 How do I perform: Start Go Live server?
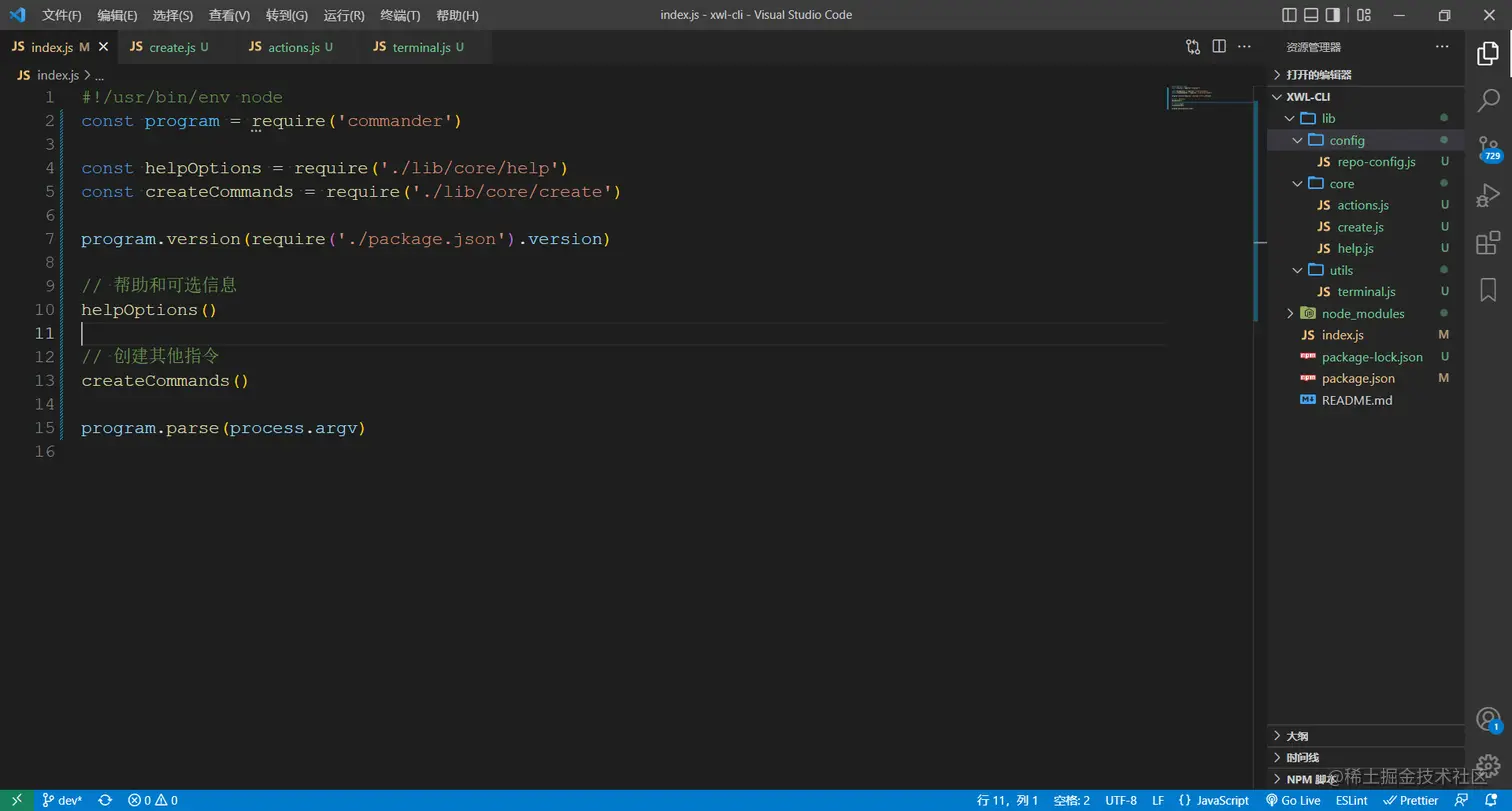click(x=1293, y=800)
